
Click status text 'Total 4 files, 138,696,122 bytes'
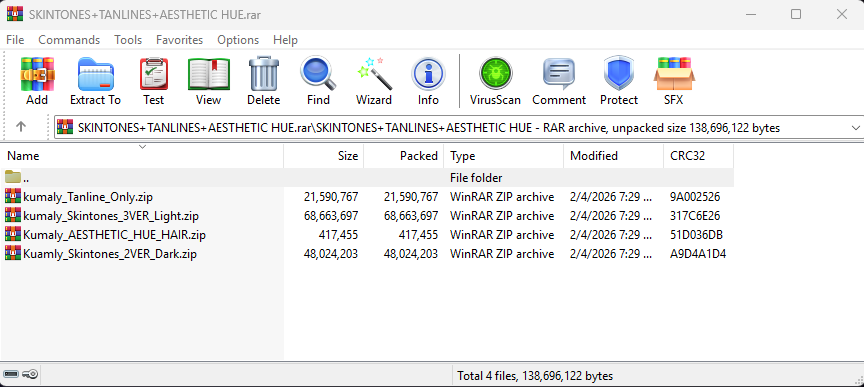point(534,376)
